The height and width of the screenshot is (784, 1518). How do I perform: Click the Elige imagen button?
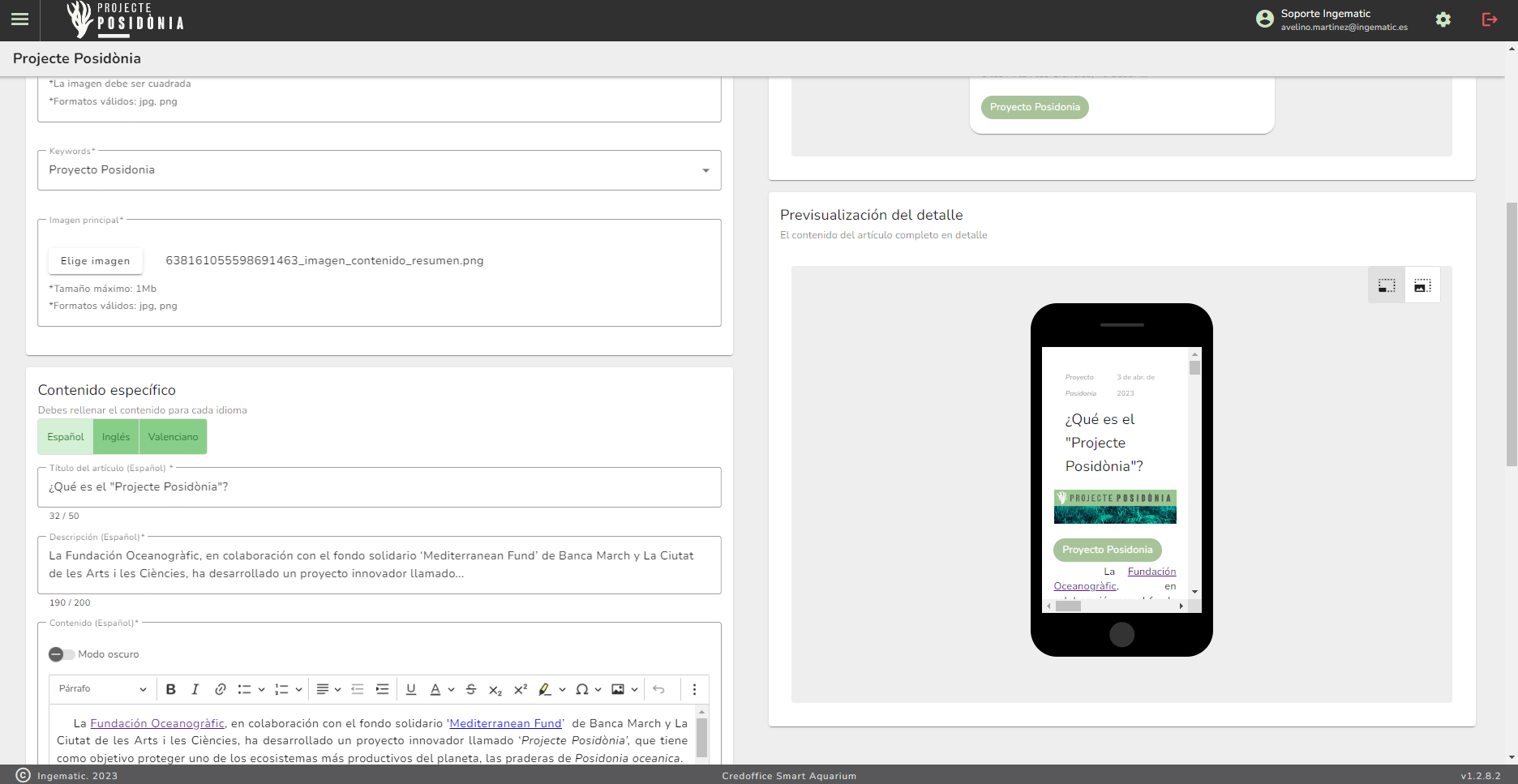tap(95, 261)
